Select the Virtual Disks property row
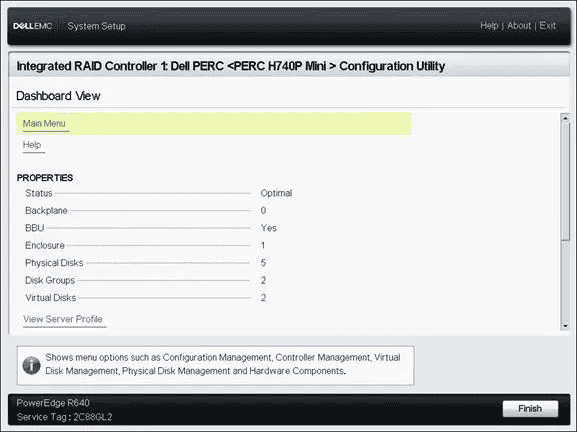 (145, 298)
